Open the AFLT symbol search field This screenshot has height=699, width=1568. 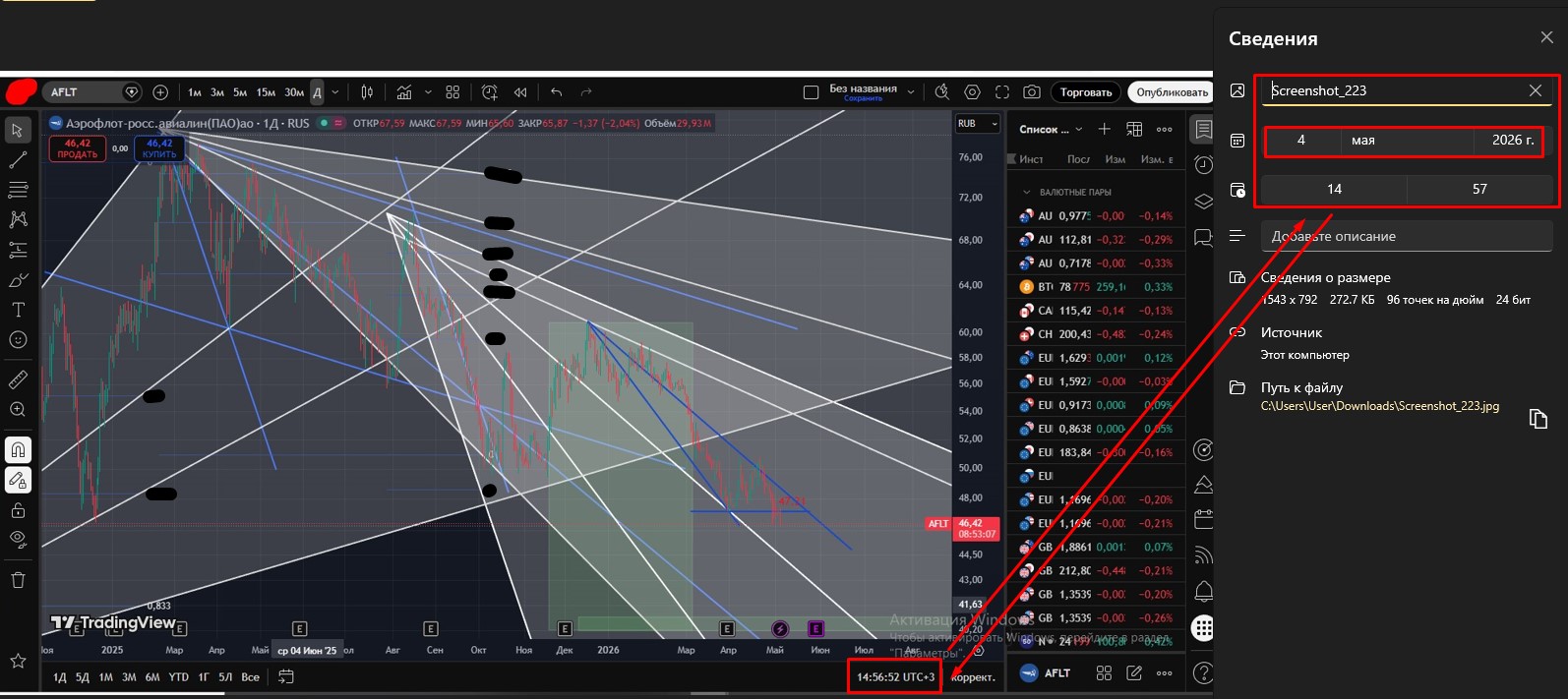pyautogui.click(x=93, y=92)
